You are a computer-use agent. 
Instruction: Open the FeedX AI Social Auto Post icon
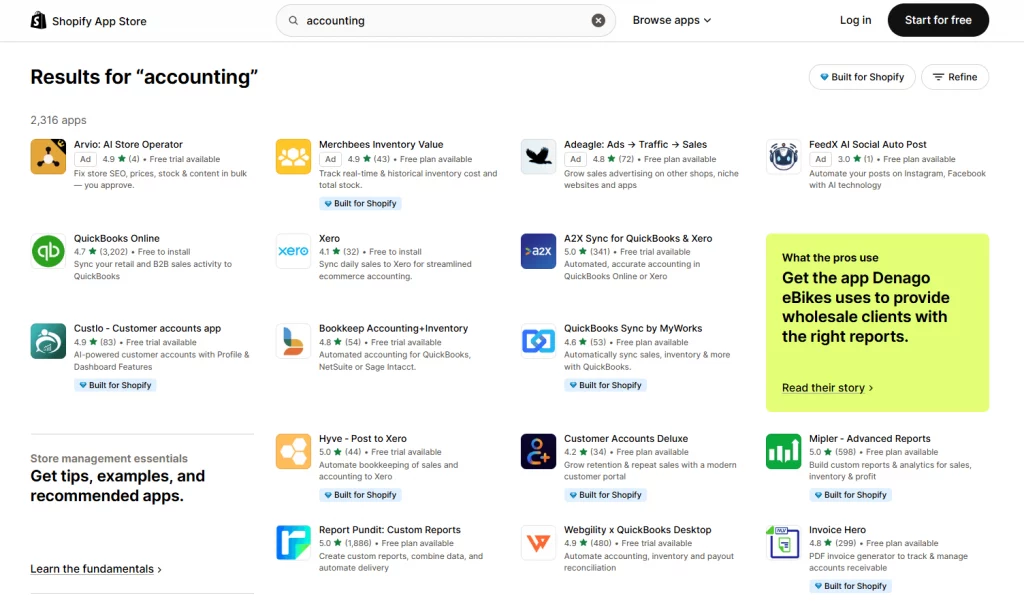[x=783, y=157]
